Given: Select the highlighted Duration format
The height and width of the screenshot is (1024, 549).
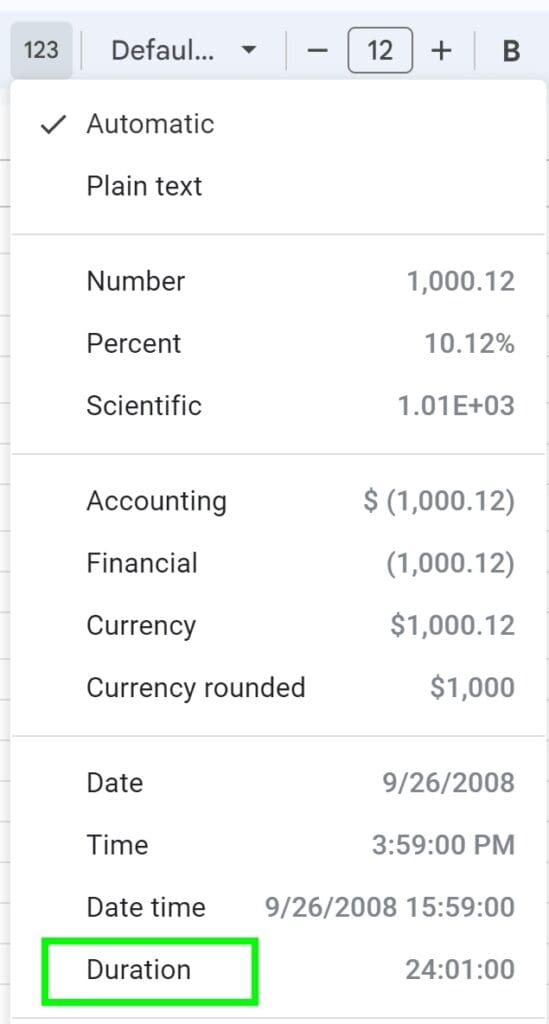Looking at the screenshot, I should coord(277,970).
